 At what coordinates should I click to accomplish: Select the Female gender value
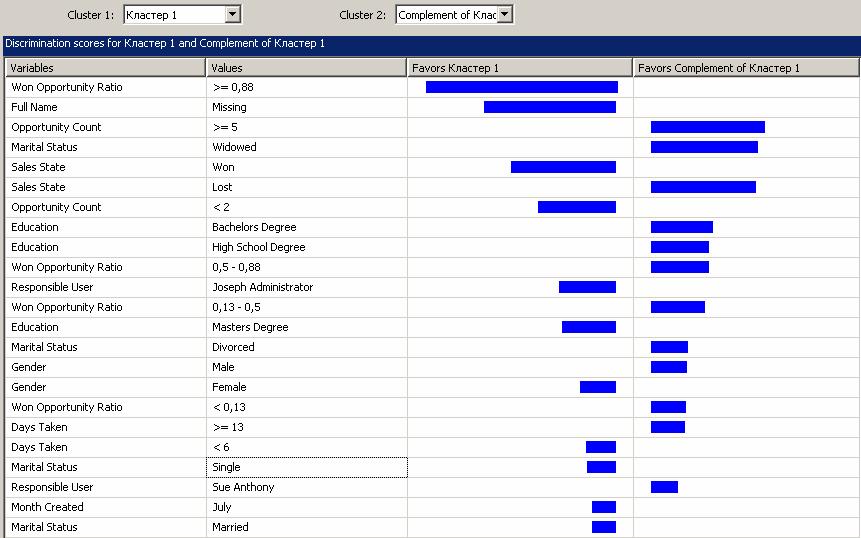pos(306,388)
